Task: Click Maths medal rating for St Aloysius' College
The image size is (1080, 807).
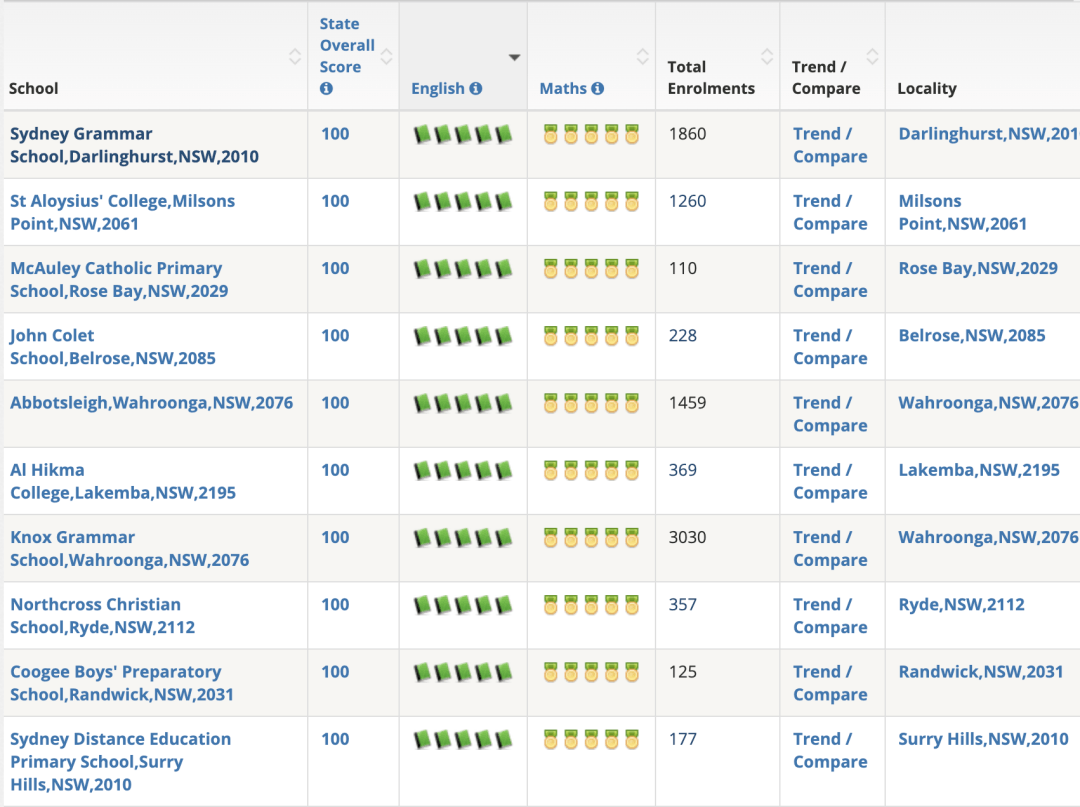Action: [591, 201]
